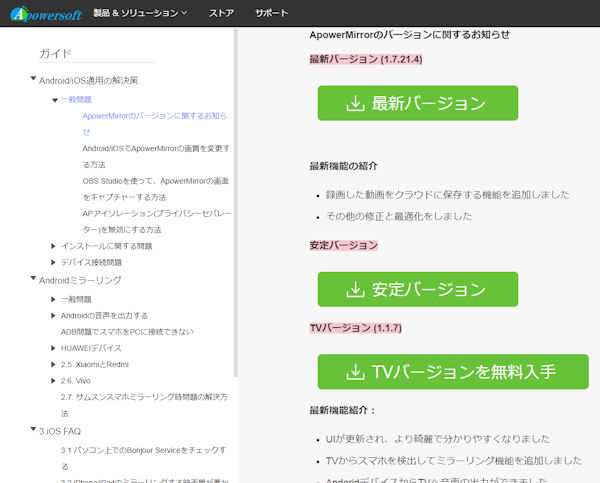Select the 3.iOS FAQ heading text

60,431
